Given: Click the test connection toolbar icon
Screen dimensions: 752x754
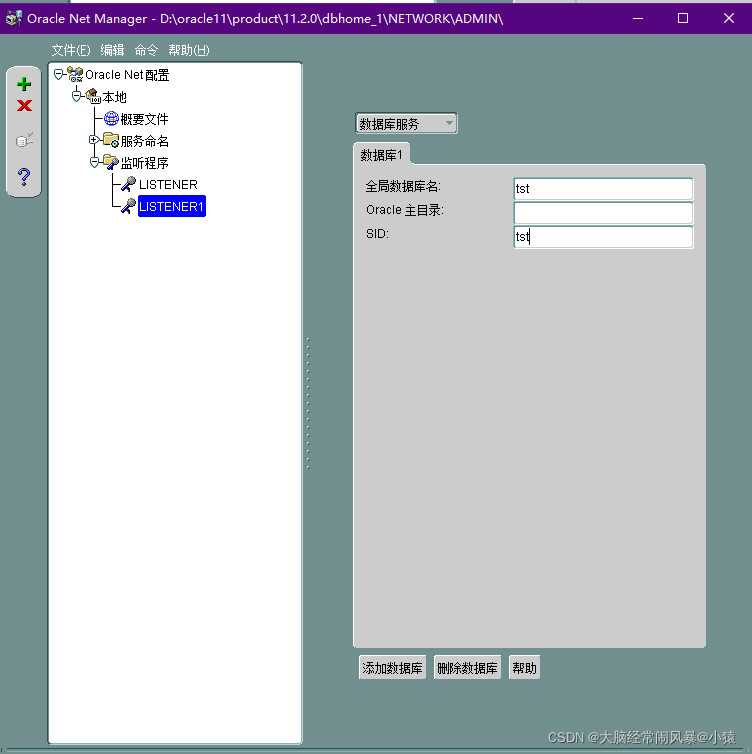Looking at the screenshot, I should pos(24,140).
